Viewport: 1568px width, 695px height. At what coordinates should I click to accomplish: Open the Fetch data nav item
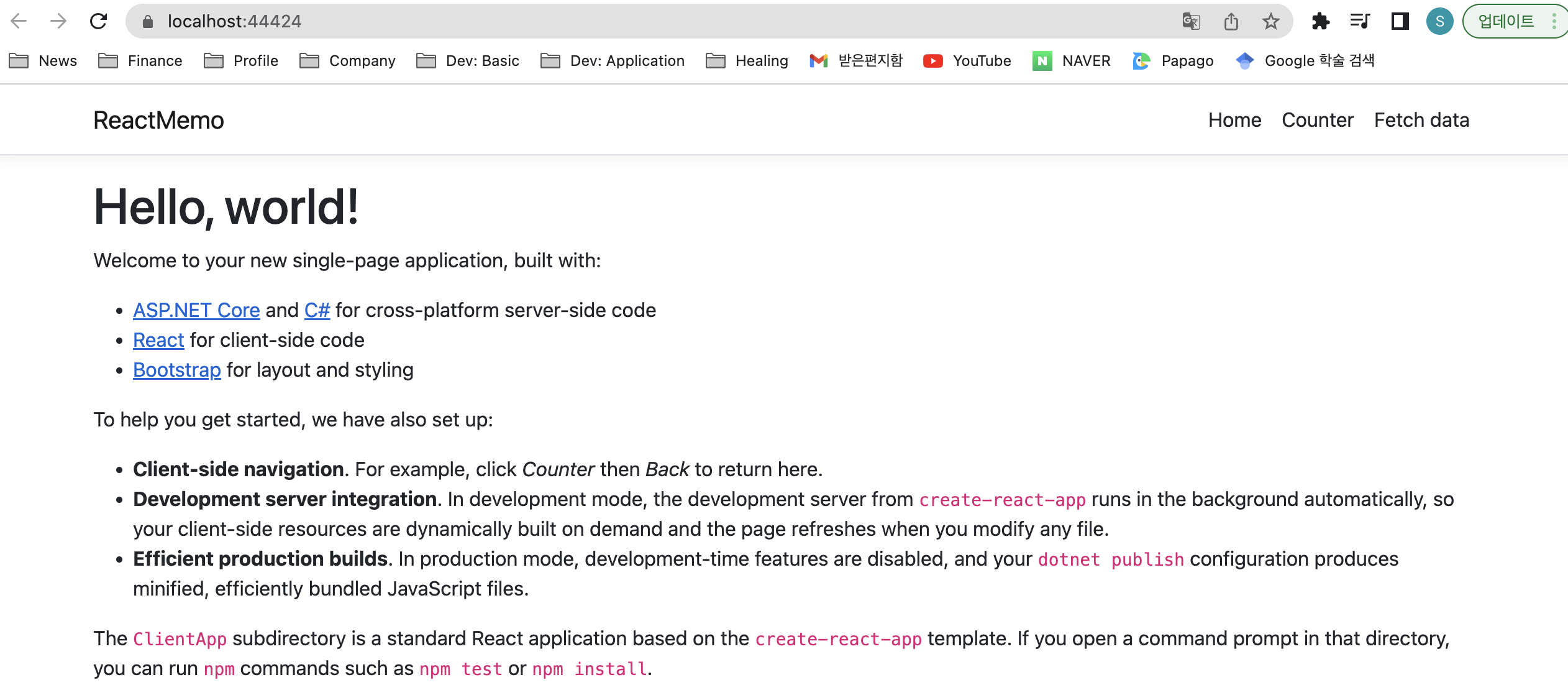click(x=1421, y=120)
